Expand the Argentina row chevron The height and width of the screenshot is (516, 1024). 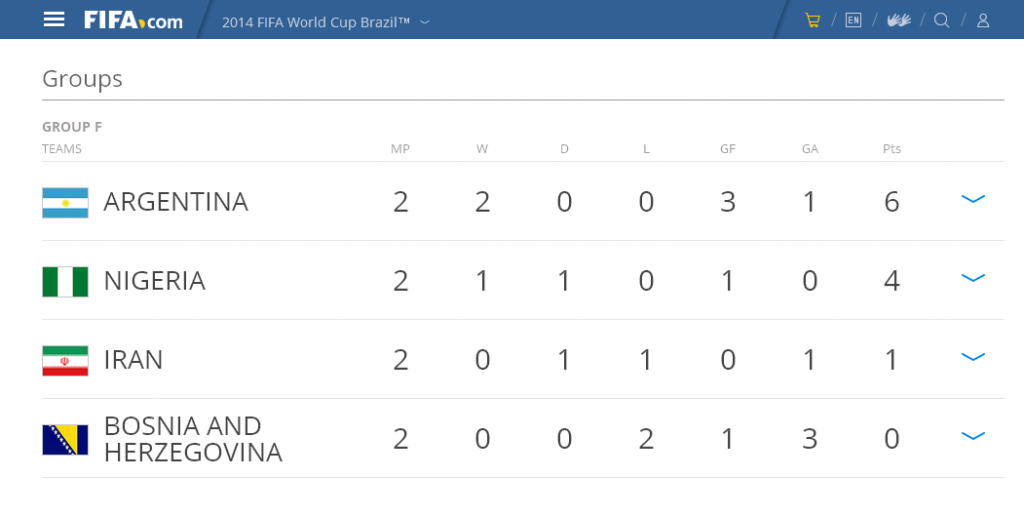[973, 199]
